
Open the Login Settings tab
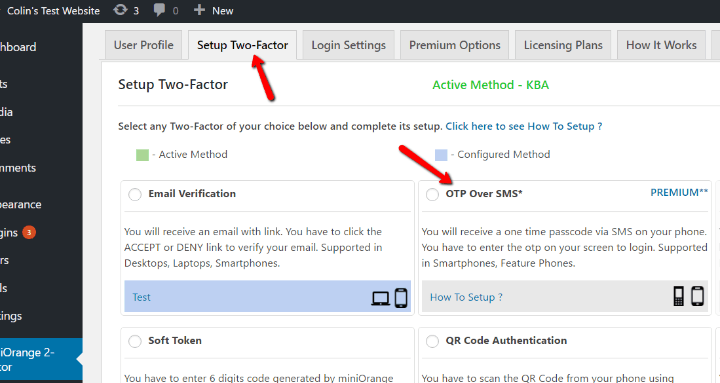[349, 45]
